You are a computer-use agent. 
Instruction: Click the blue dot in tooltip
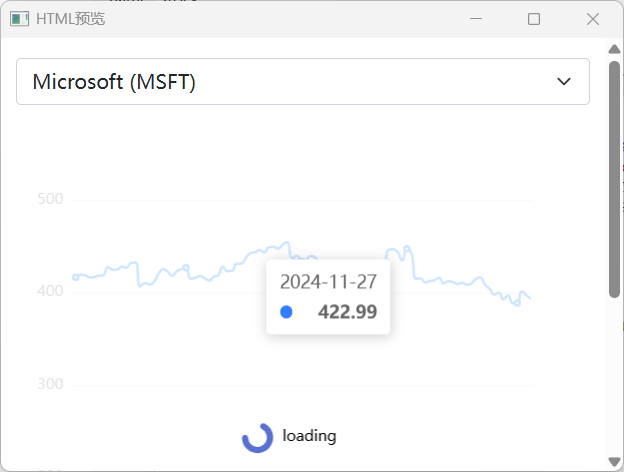[x=286, y=312]
